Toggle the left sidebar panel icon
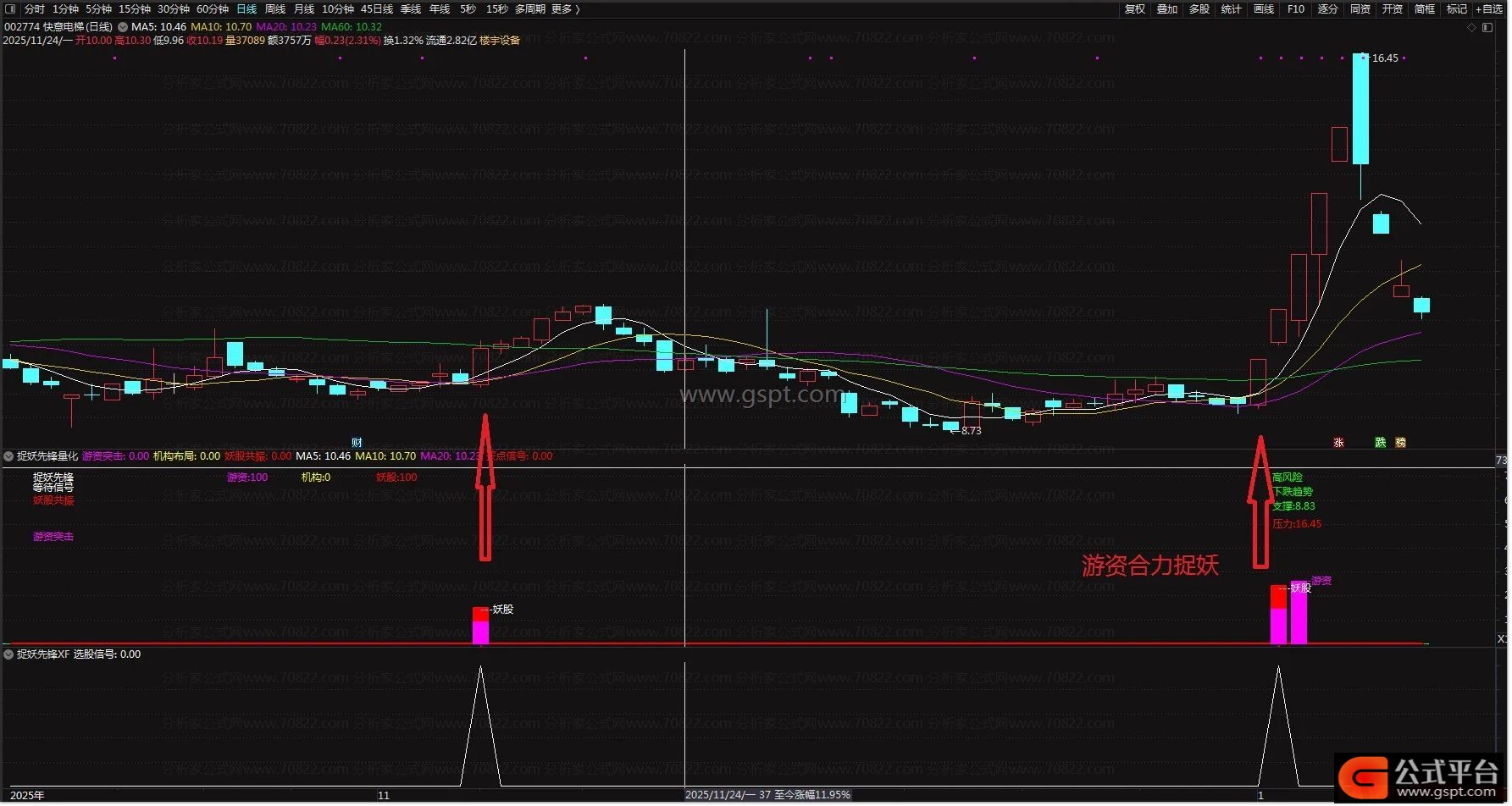 click(10, 9)
